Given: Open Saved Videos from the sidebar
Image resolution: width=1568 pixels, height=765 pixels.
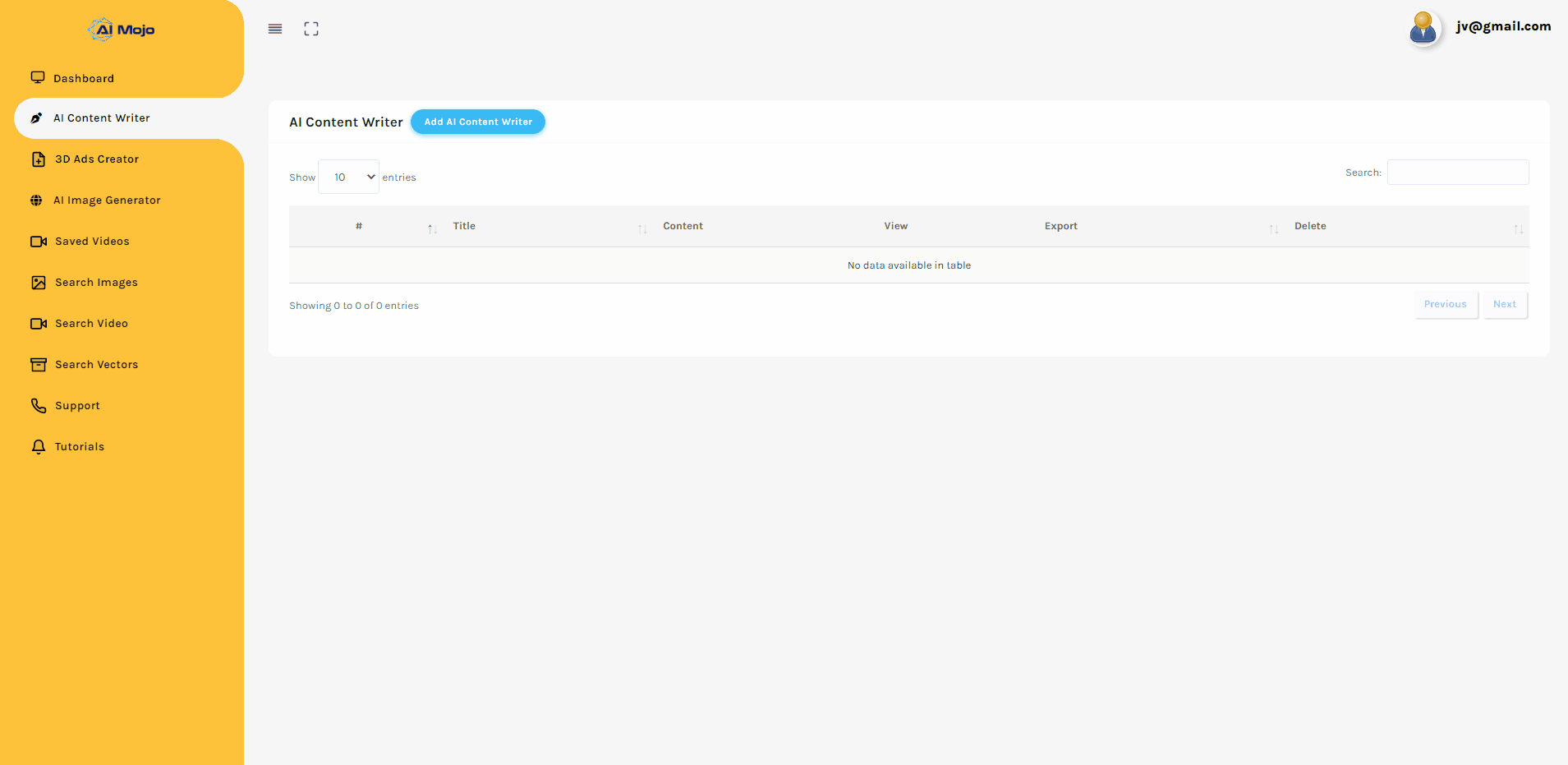Looking at the screenshot, I should (92, 242).
